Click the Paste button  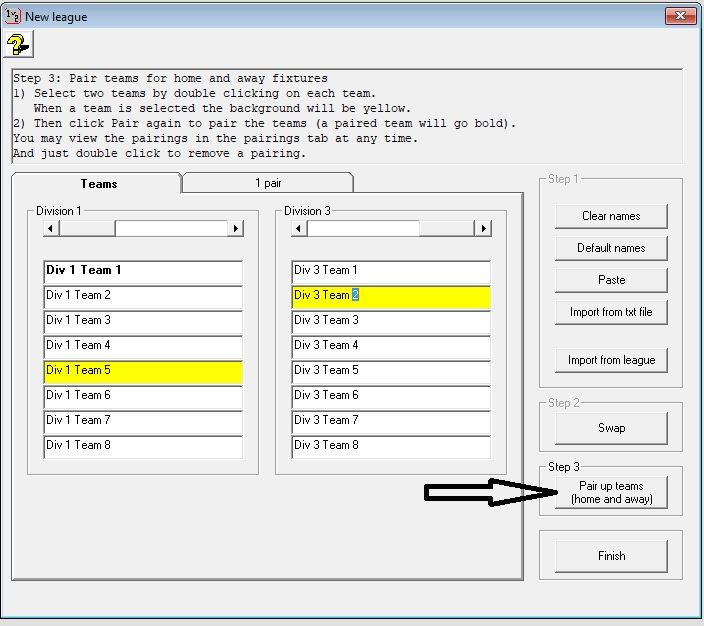pos(611,280)
